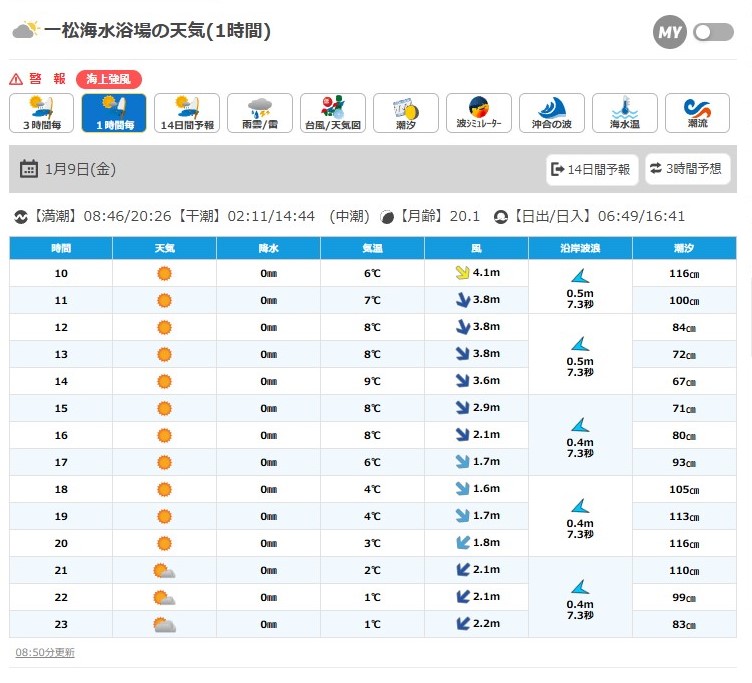Click the 08:50分更新 update link
This screenshot has height=683, width=752.
[45, 652]
